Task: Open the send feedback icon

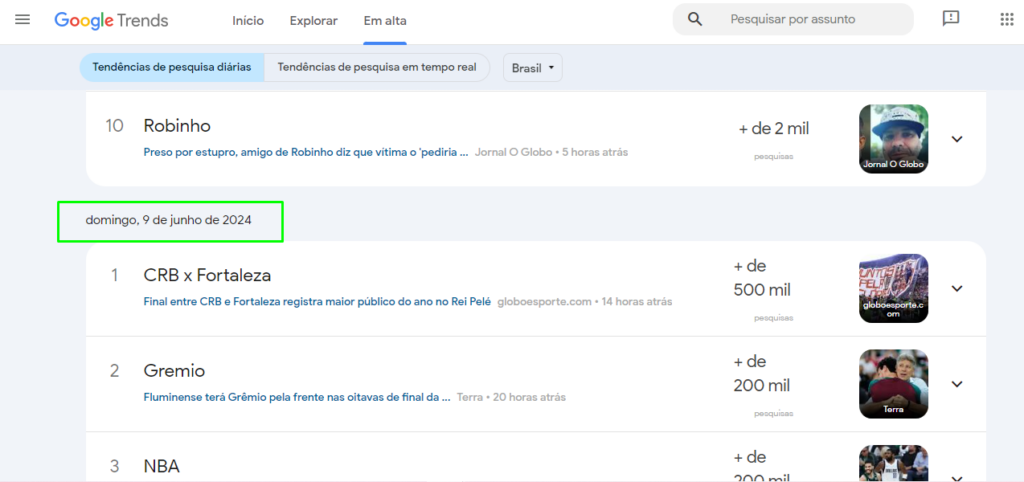Action: tap(951, 19)
